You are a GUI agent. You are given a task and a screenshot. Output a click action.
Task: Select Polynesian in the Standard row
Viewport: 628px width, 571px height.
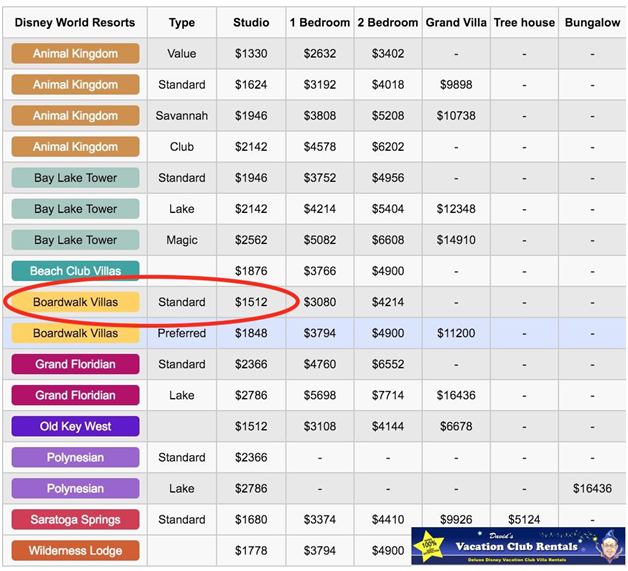pyautogui.click(x=75, y=458)
